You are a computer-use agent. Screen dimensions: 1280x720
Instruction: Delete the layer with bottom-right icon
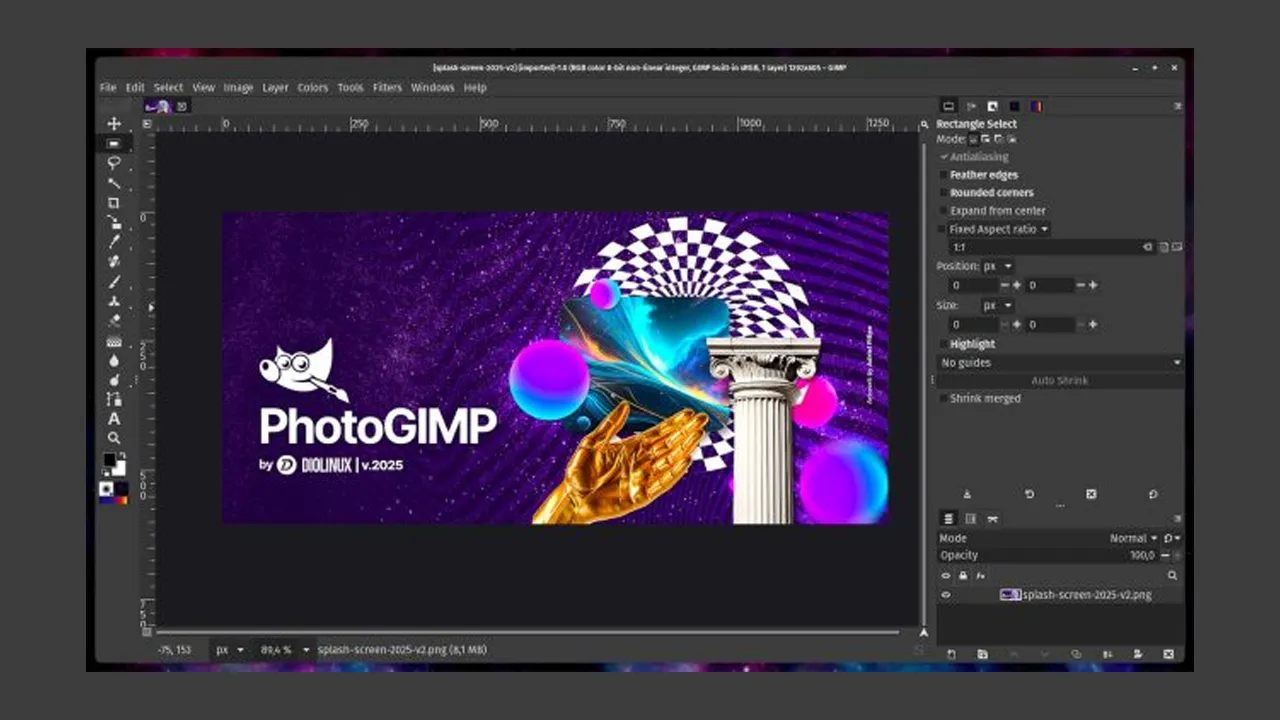coord(1168,654)
